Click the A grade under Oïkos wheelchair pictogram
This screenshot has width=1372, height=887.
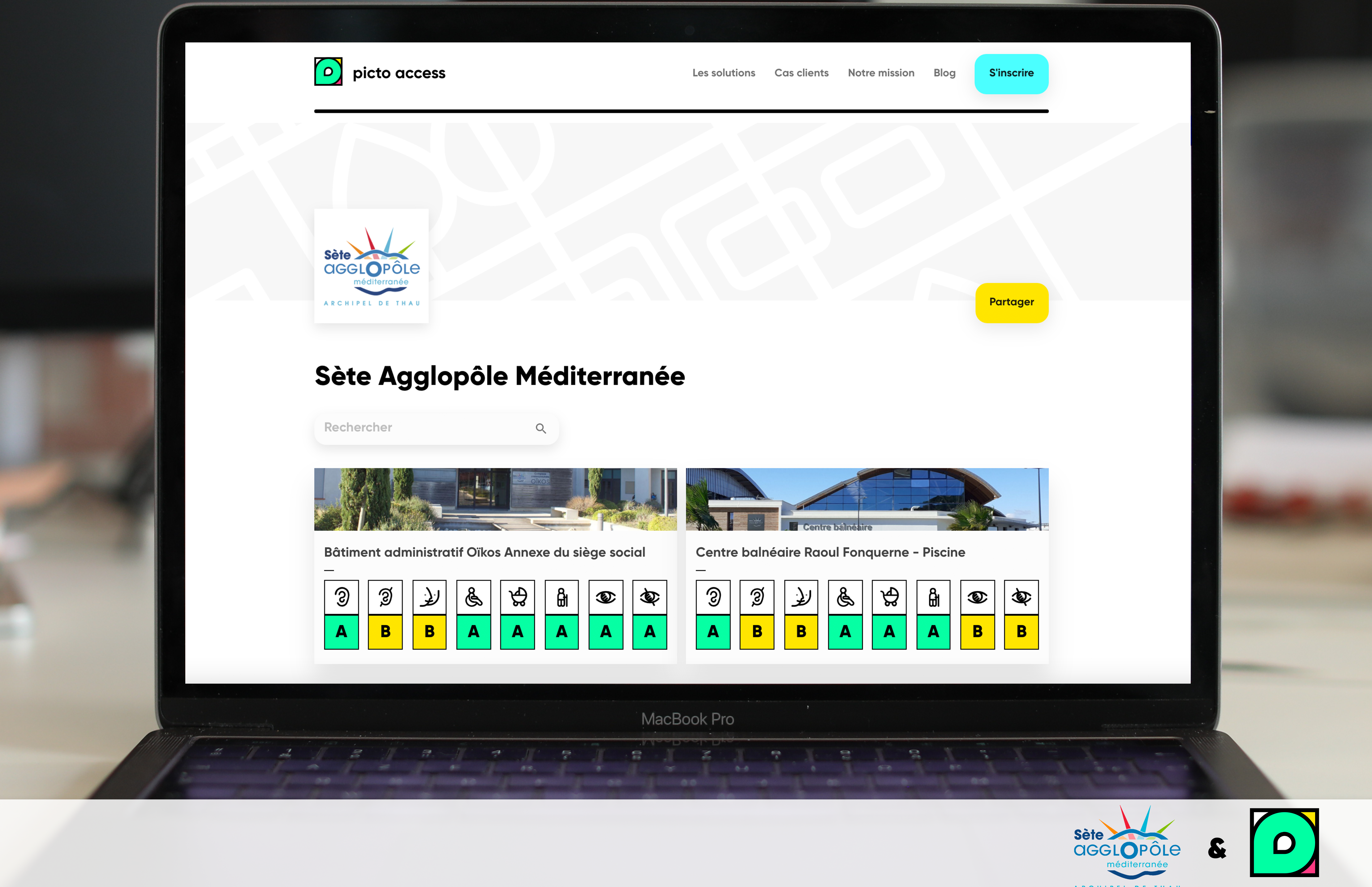point(473,632)
